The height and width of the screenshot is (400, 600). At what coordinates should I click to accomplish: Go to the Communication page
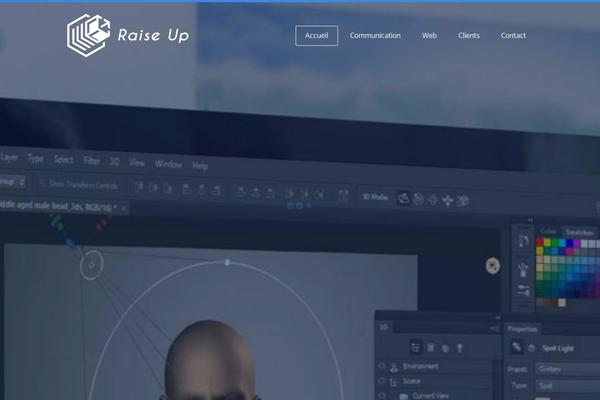tap(375, 36)
